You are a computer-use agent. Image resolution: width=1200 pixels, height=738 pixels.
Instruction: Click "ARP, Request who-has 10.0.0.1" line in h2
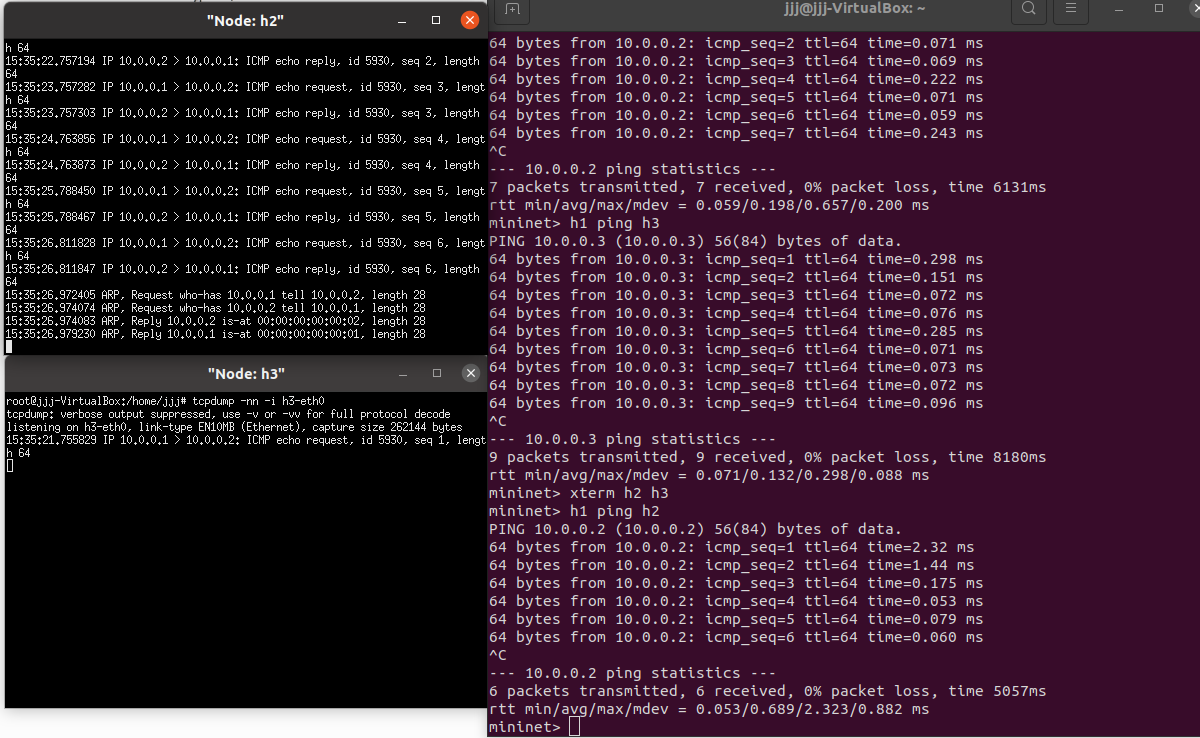point(215,295)
